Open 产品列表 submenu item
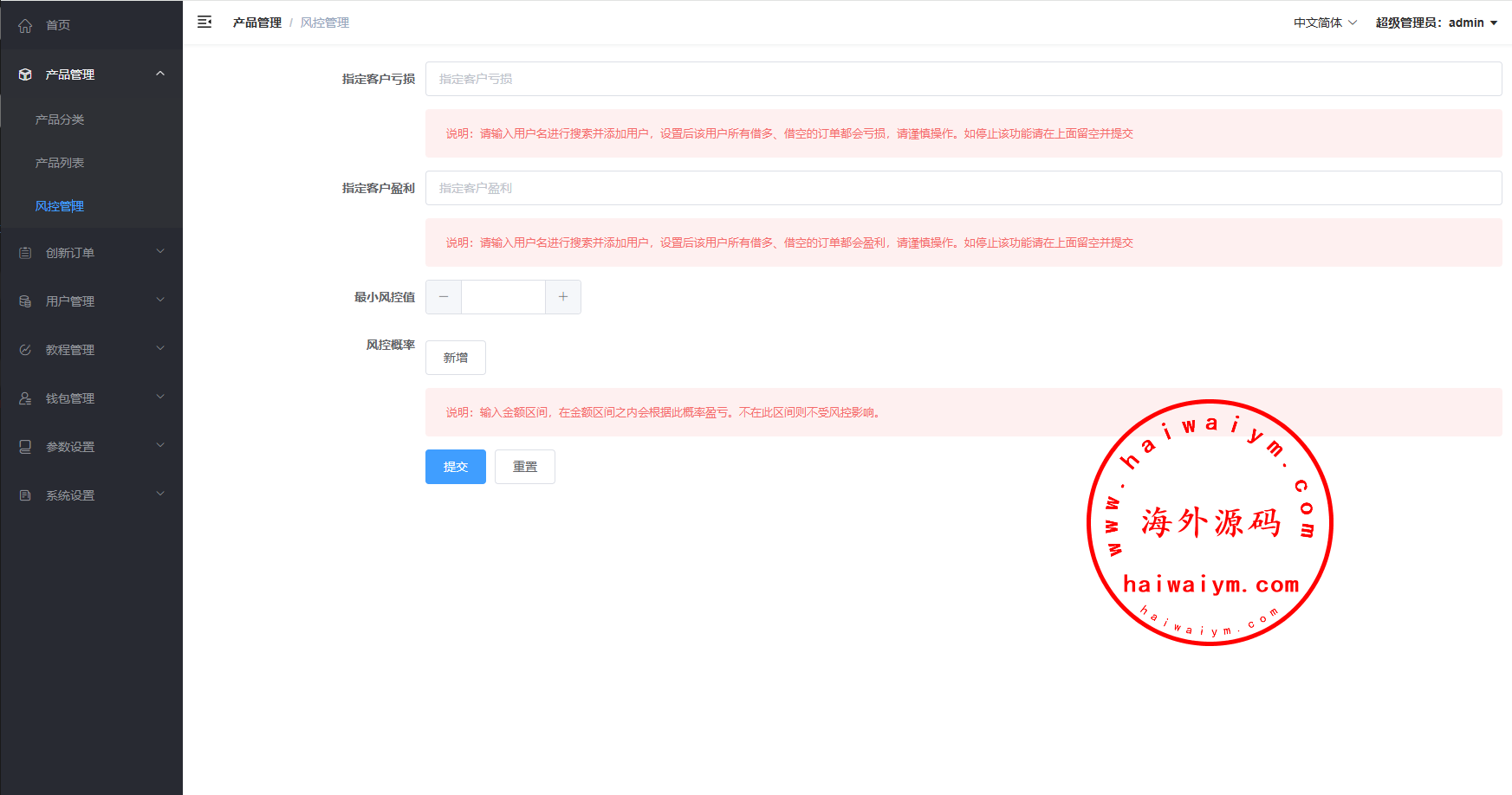This screenshot has width=1512, height=795. 60,163
